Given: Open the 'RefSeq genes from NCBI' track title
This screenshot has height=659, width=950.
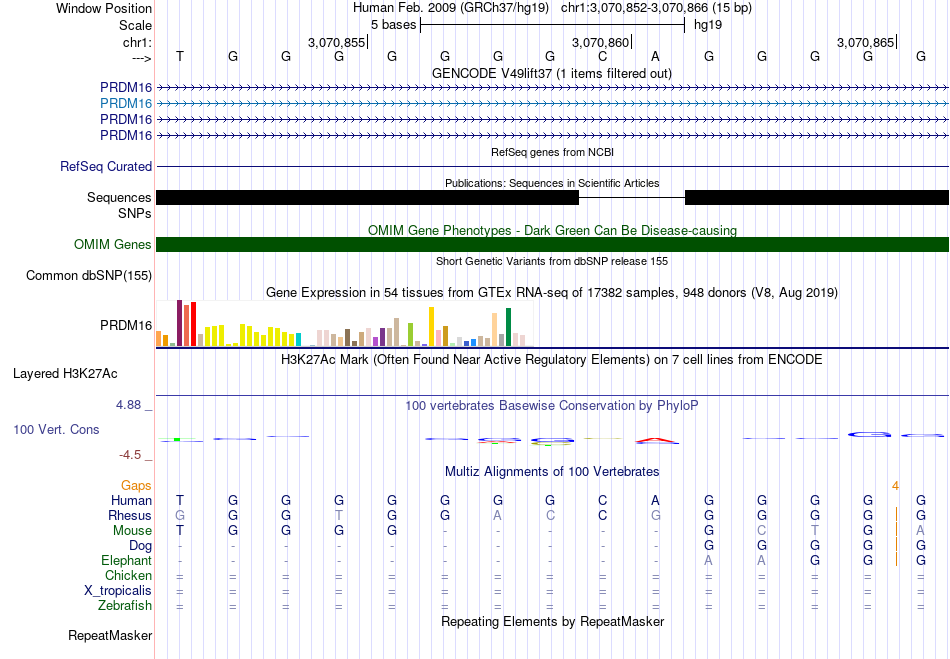Looking at the screenshot, I should [x=552, y=152].
